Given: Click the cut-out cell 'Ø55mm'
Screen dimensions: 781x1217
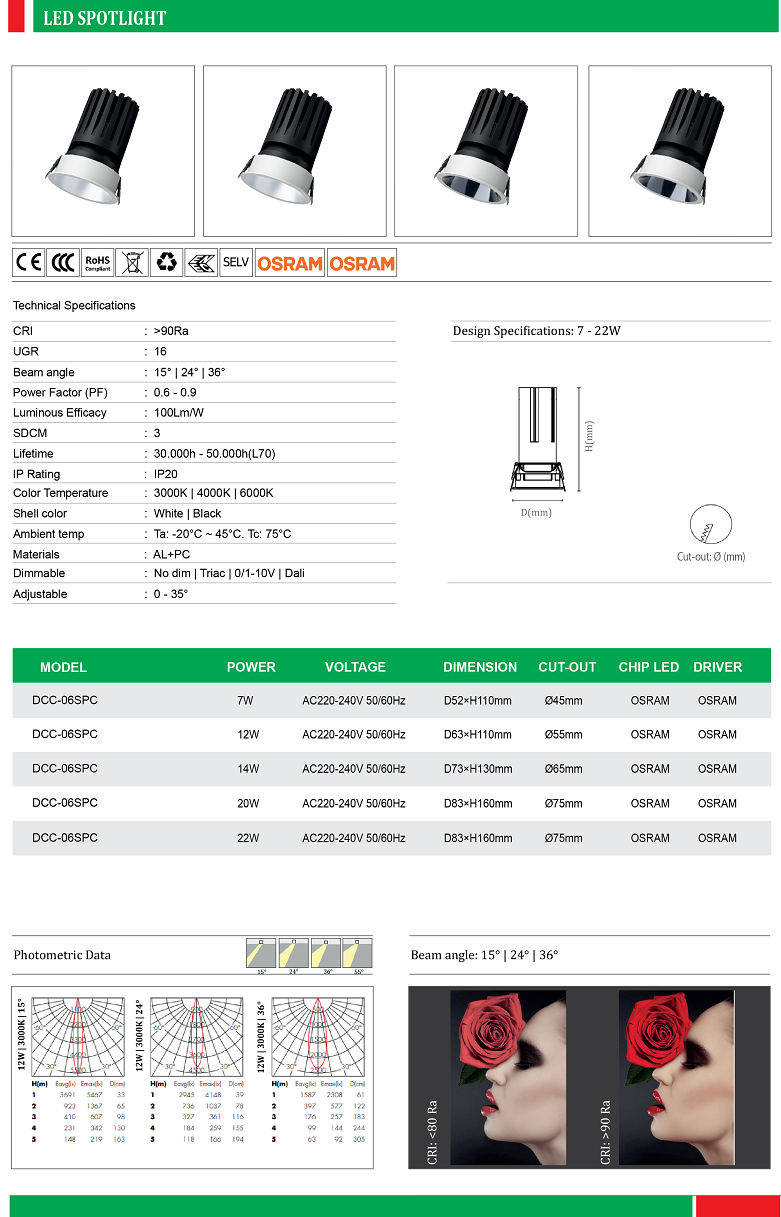Looking at the screenshot, I should pyautogui.click(x=564, y=735).
